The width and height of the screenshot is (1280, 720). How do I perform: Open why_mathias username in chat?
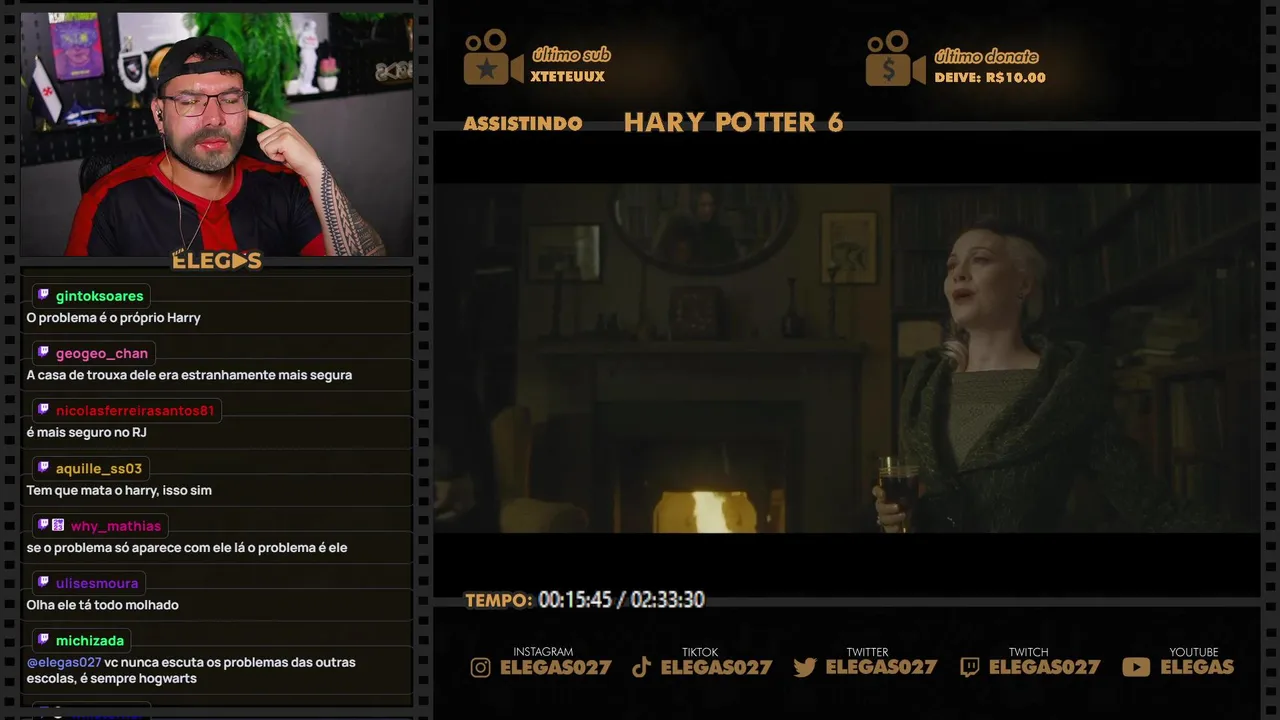[x=116, y=526]
